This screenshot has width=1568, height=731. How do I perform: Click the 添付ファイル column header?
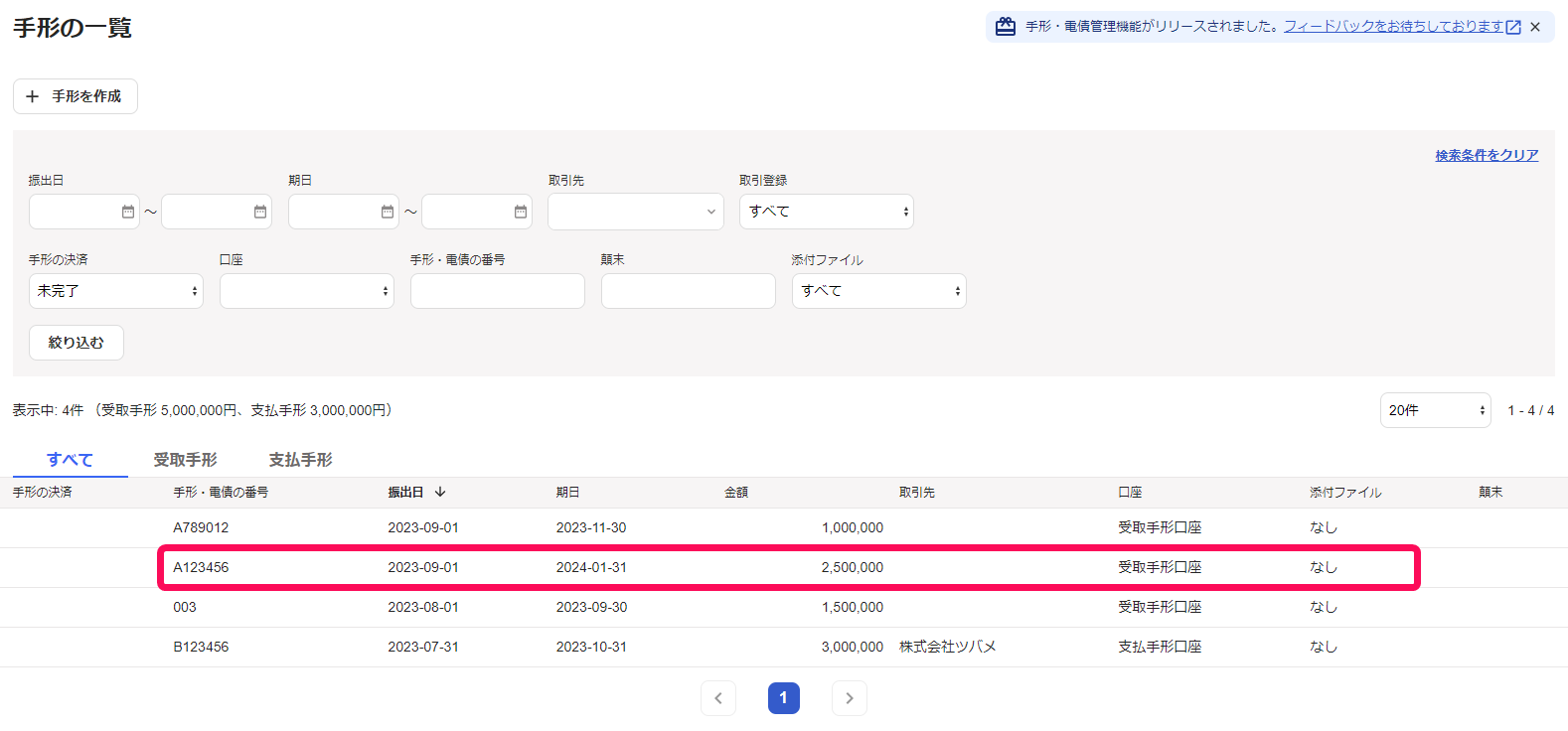(1345, 492)
